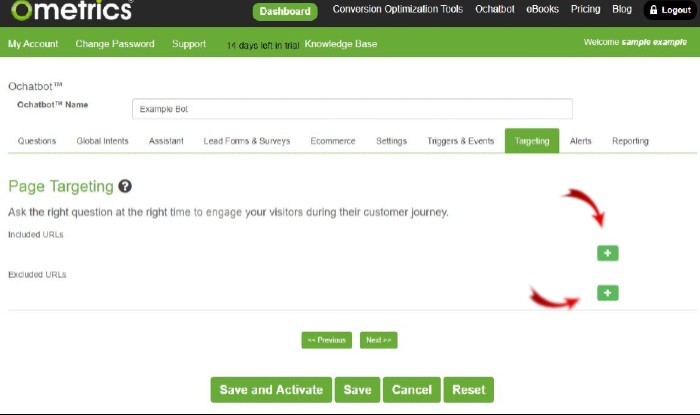
Task: Open Knowledge Base link
Action: coord(341,44)
